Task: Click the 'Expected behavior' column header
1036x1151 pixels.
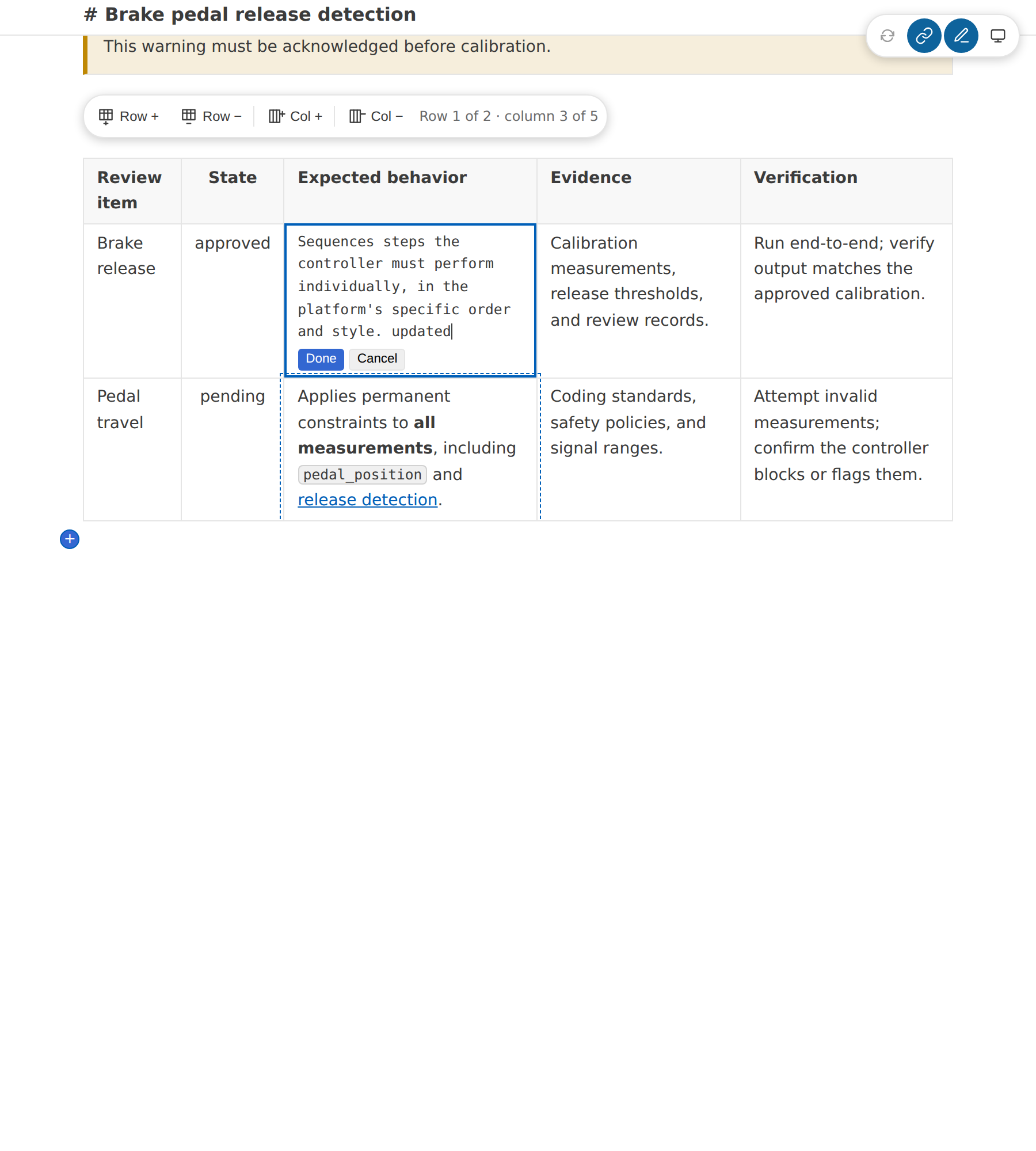Action: [410, 191]
